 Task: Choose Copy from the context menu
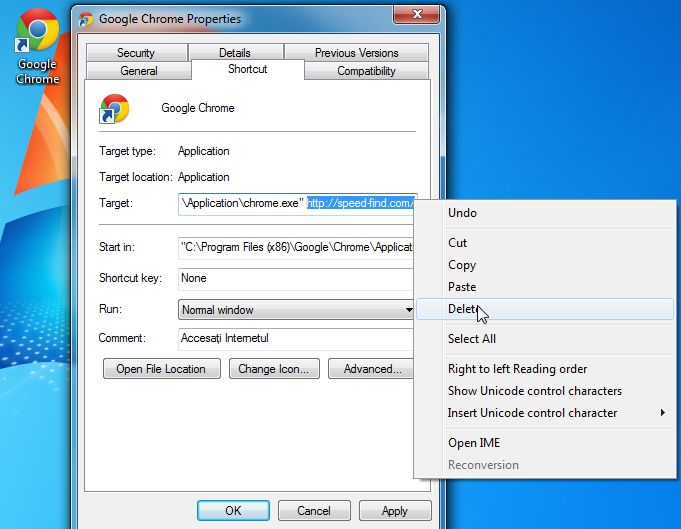coord(545,265)
